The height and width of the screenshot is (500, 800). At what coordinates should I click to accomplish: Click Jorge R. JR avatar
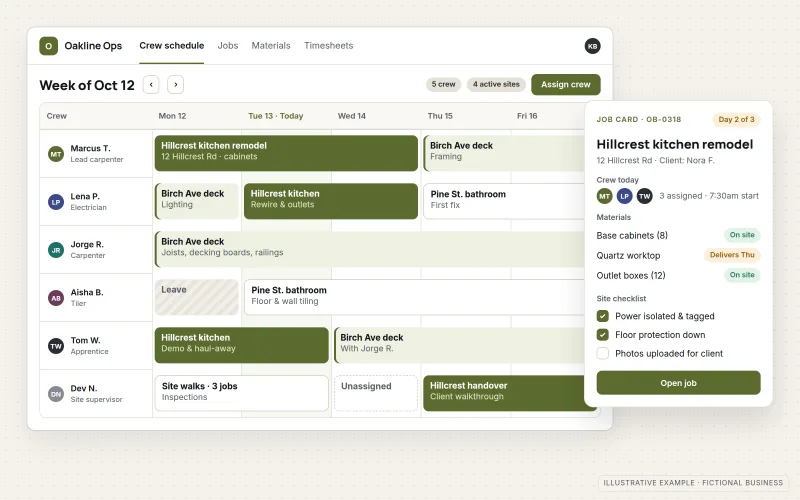[x=56, y=250]
